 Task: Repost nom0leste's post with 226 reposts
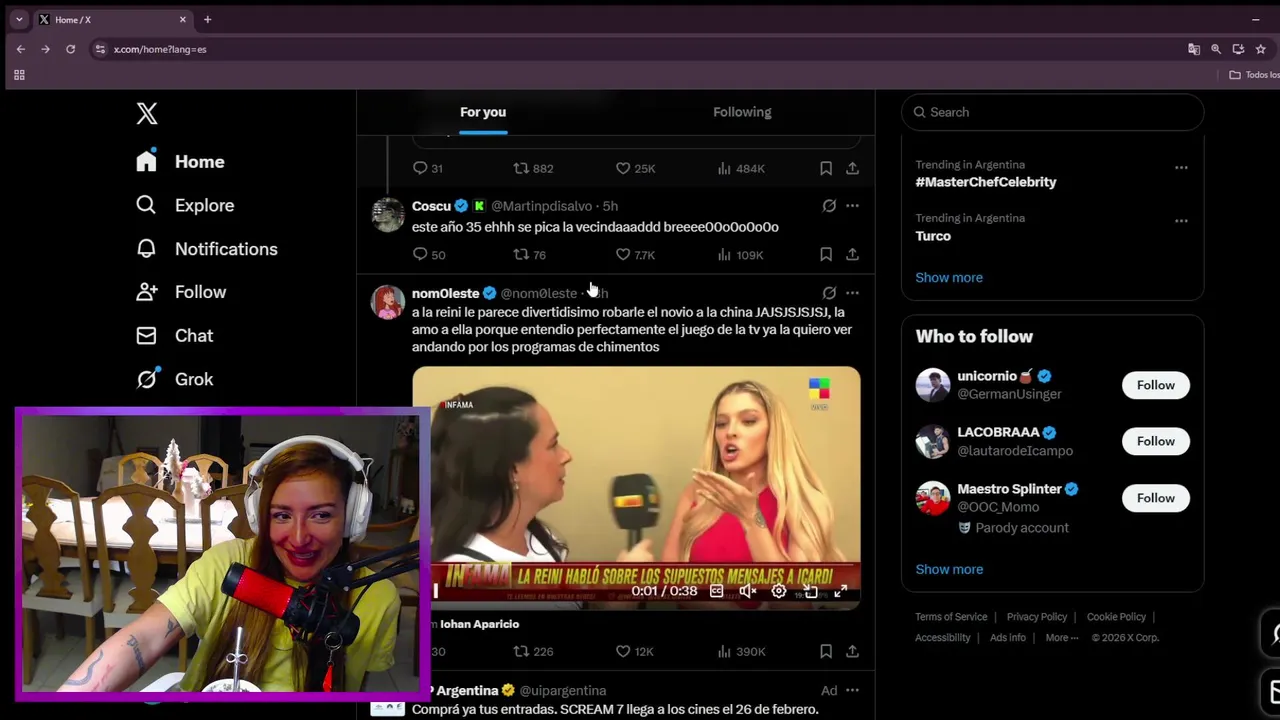(x=533, y=651)
